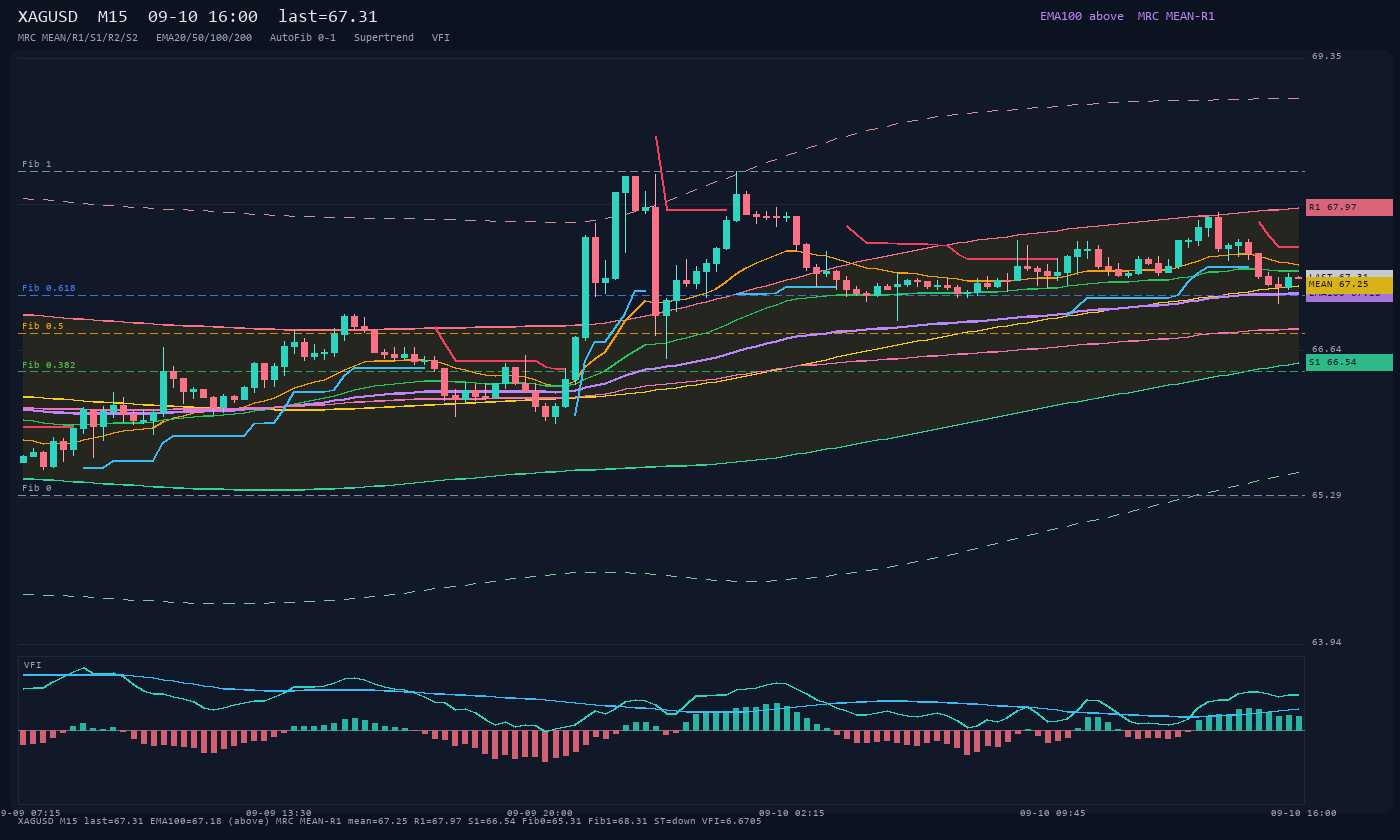The width and height of the screenshot is (1400, 840).
Task: Click the bottom status line summary text
Action: (390, 821)
